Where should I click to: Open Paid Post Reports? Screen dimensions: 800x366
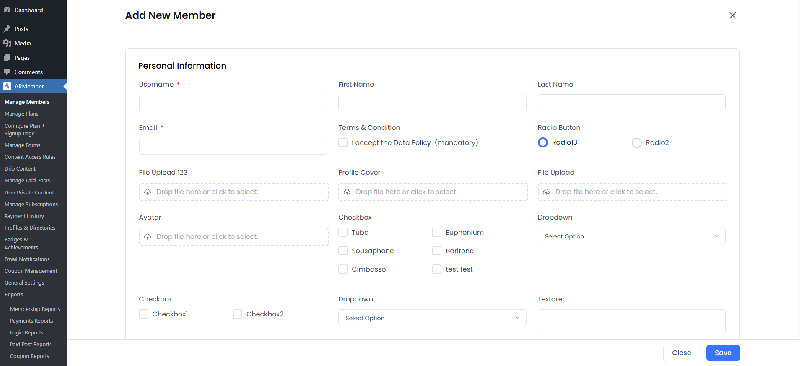pyautogui.click(x=31, y=345)
